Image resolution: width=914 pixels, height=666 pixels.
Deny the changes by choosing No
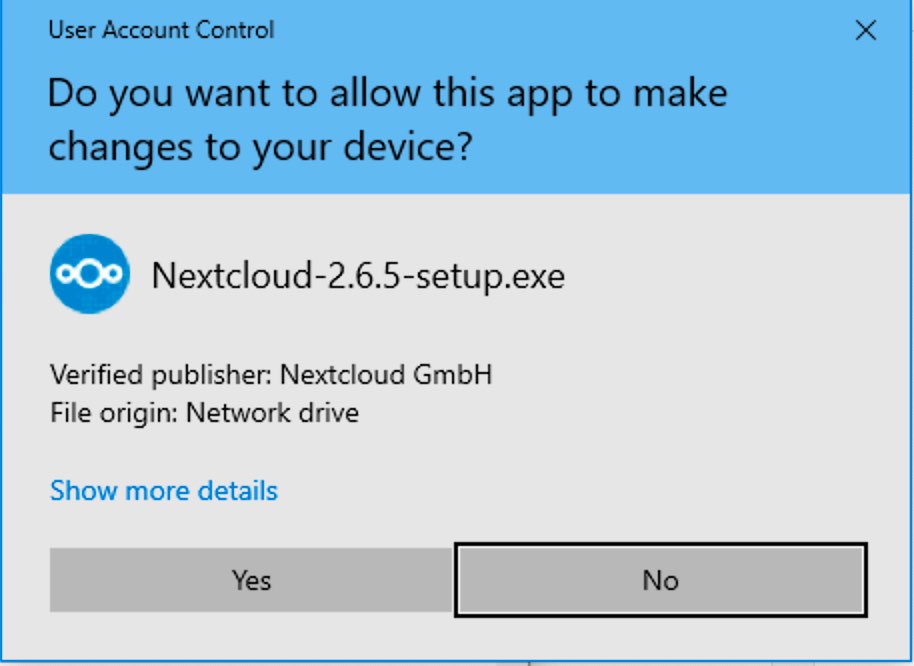[660, 580]
